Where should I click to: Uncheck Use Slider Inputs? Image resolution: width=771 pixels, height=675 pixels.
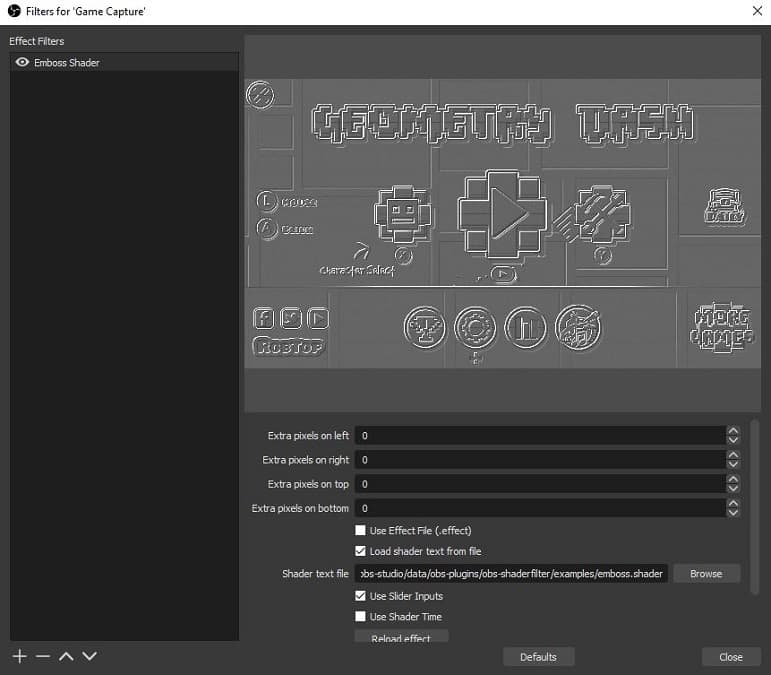(x=360, y=596)
